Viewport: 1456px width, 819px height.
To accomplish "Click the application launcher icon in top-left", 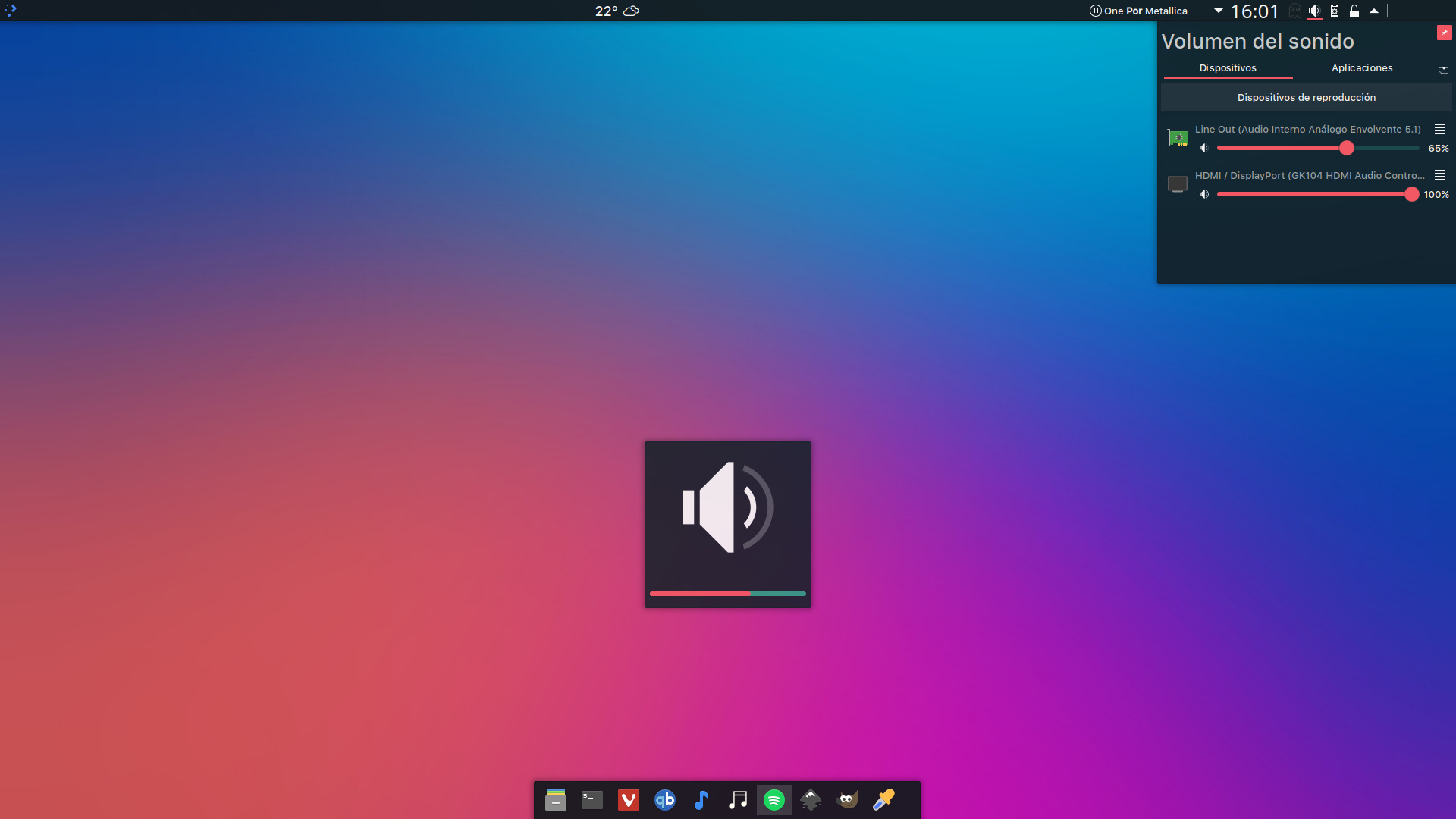I will (11, 10).
